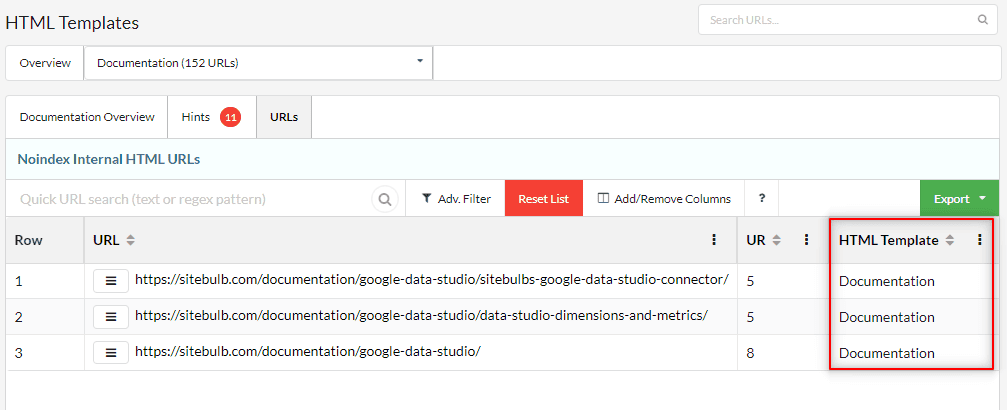Viewport: 1007px width, 410px height.
Task: Select the URLs tab
Action: click(x=284, y=117)
